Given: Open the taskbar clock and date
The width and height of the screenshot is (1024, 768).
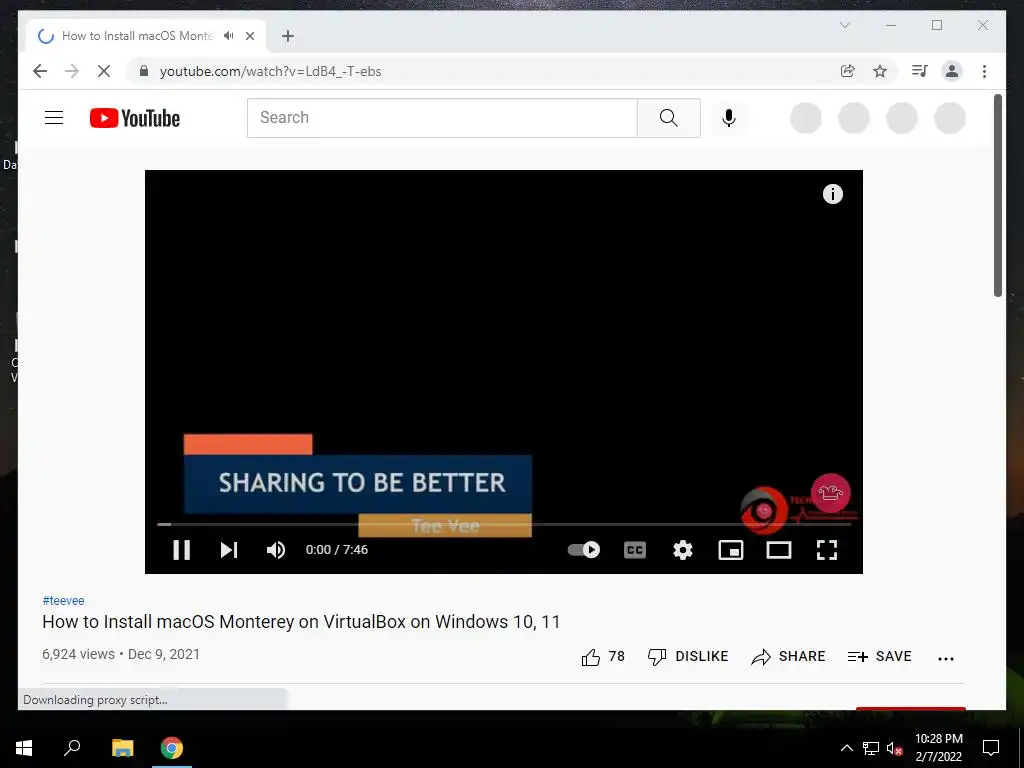Looking at the screenshot, I should pos(938,748).
